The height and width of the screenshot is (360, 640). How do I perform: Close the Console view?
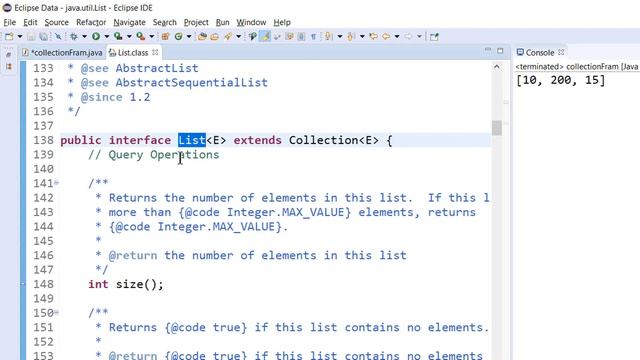pos(561,52)
